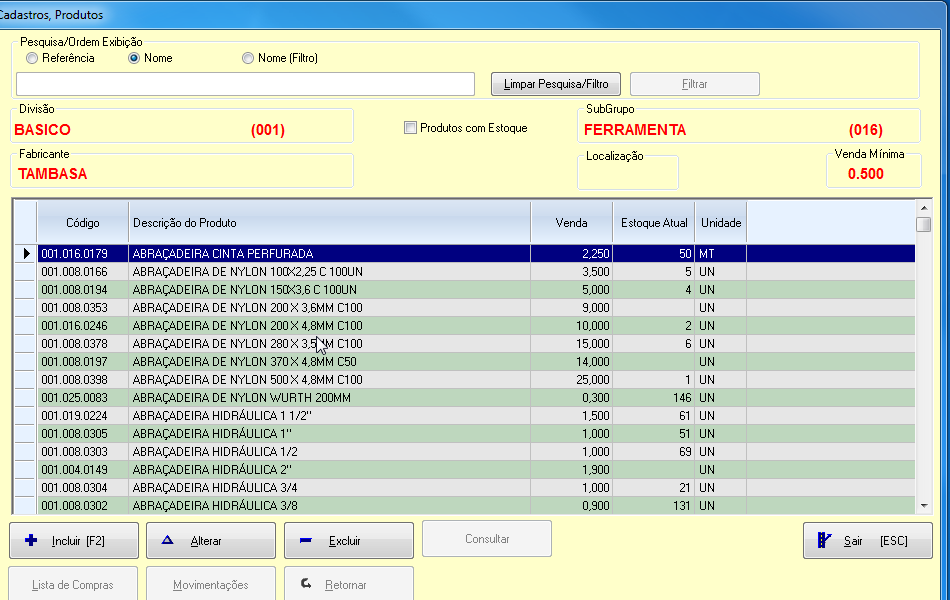Sort by Descrição do Produto column header
Image resolution: width=950 pixels, height=600 pixels.
click(x=328, y=223)
